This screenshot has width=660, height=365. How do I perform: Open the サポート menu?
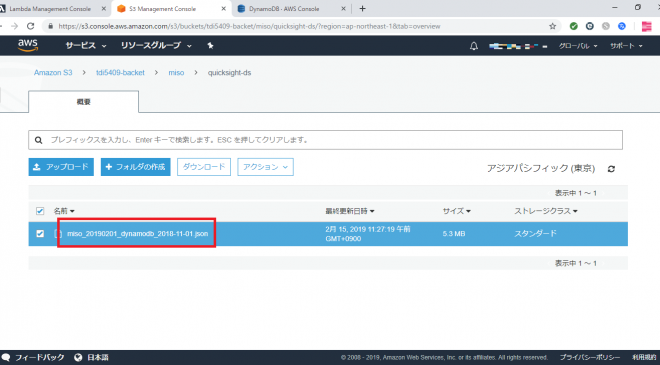(626, 46)
